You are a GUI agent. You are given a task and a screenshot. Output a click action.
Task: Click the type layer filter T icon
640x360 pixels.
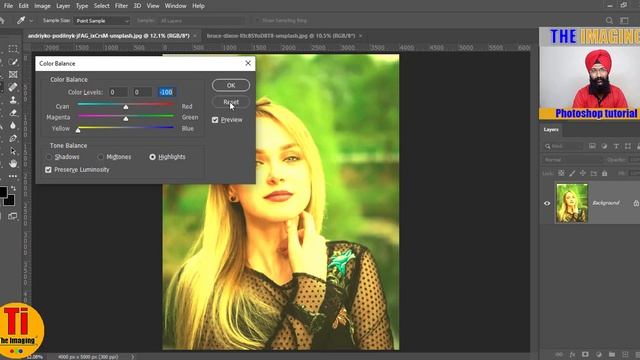[x=616, y=146]
